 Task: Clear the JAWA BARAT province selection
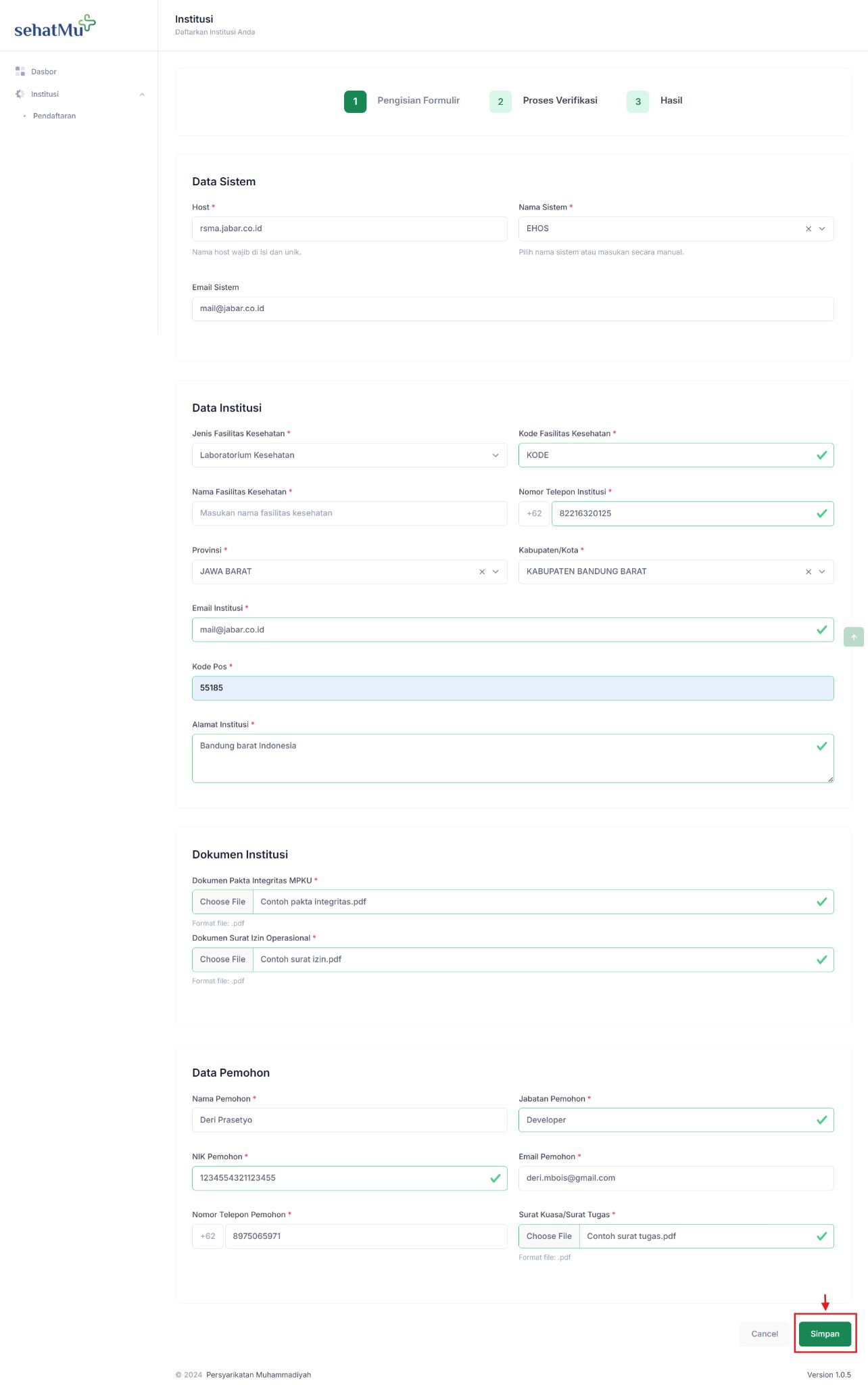pos(482,572)
